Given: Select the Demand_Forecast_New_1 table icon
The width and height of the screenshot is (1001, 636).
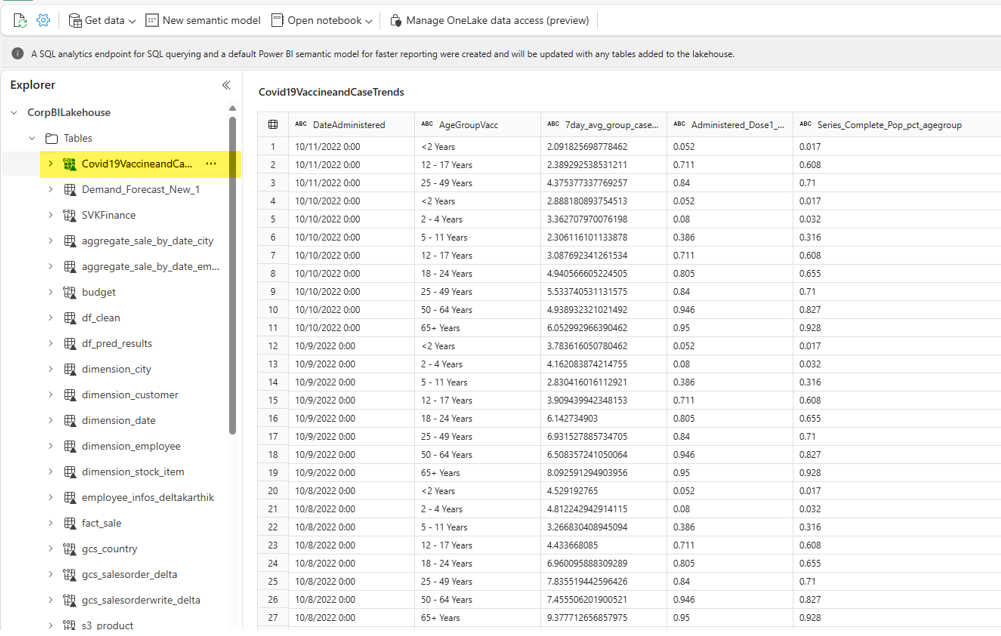Looking at the screenshot, I should [70, 190].
